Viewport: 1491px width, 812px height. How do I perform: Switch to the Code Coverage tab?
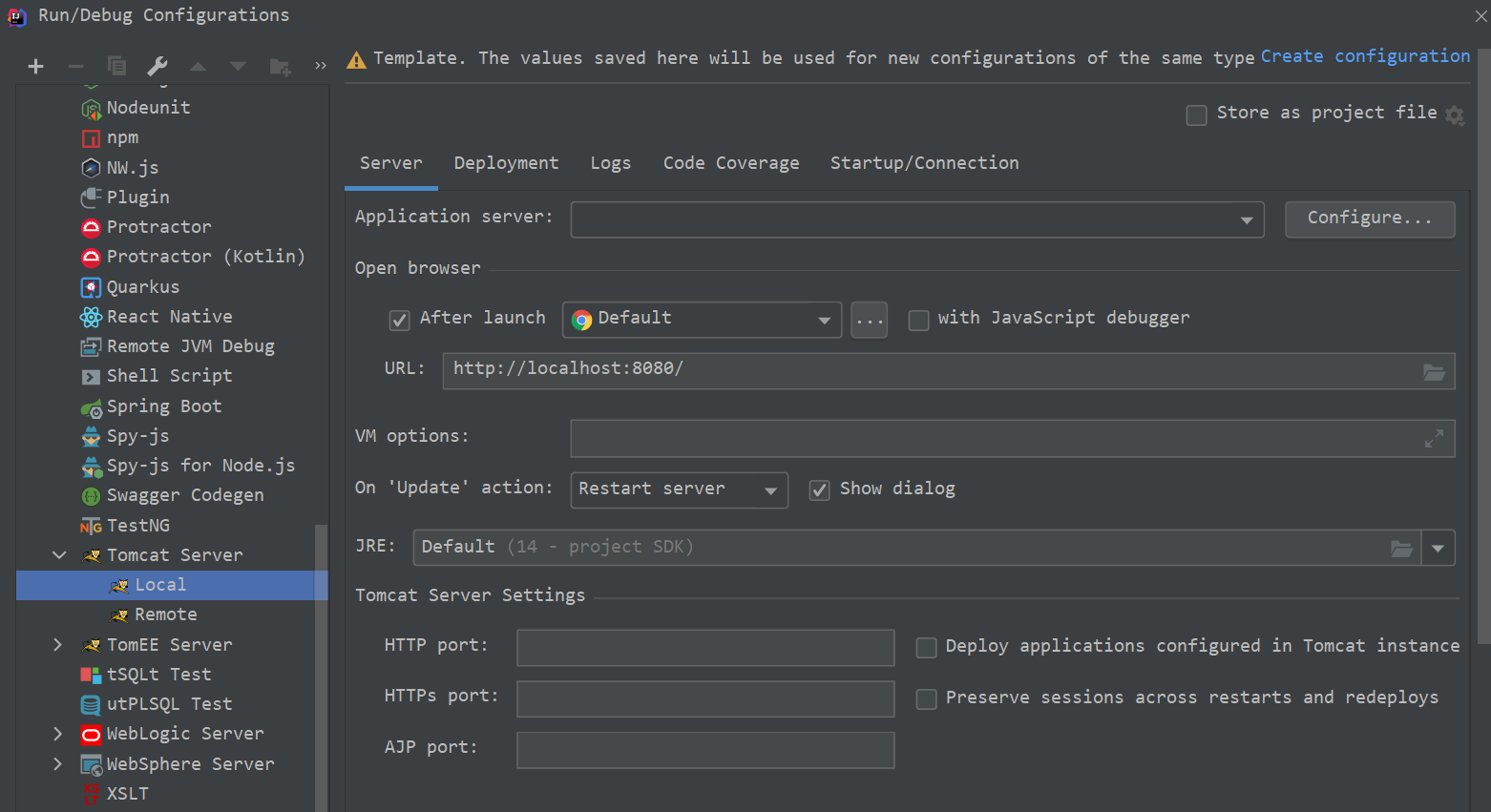click(731, 163)
